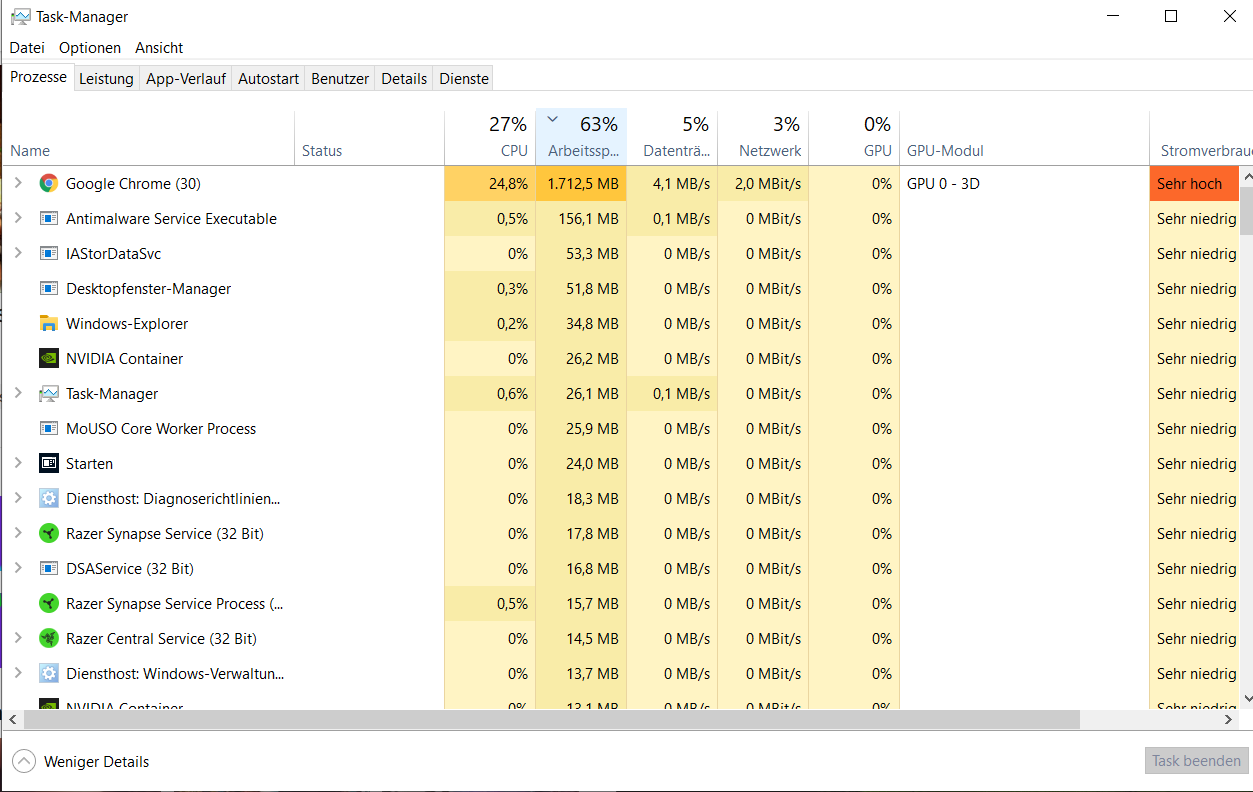Expand the Razer Central Service row
This screenshot has width=1253, height=792.
click(x=17, y=638)
